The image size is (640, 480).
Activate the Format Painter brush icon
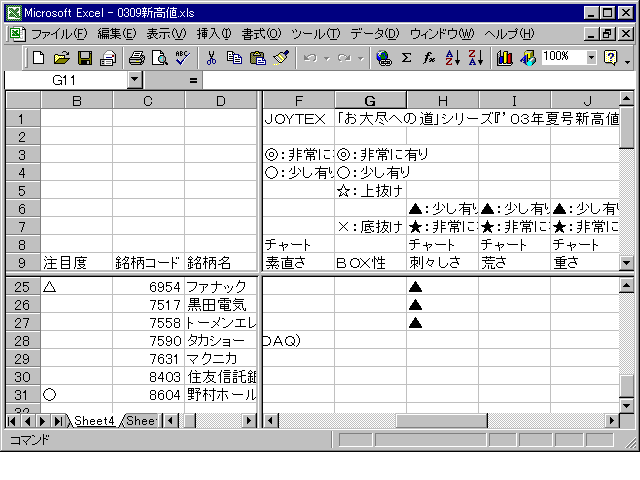[281, 58]
